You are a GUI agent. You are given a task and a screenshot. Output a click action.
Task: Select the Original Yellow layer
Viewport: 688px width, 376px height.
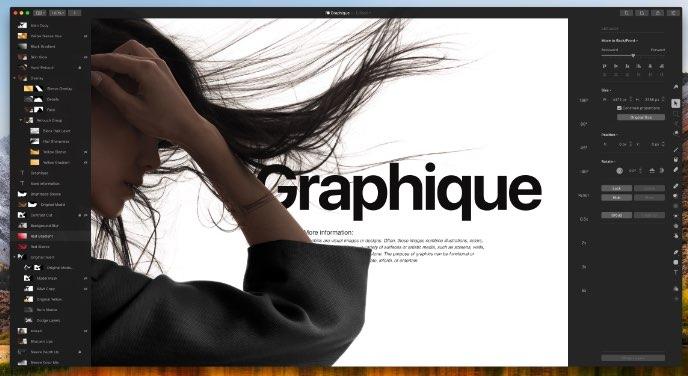click(50, 299)
